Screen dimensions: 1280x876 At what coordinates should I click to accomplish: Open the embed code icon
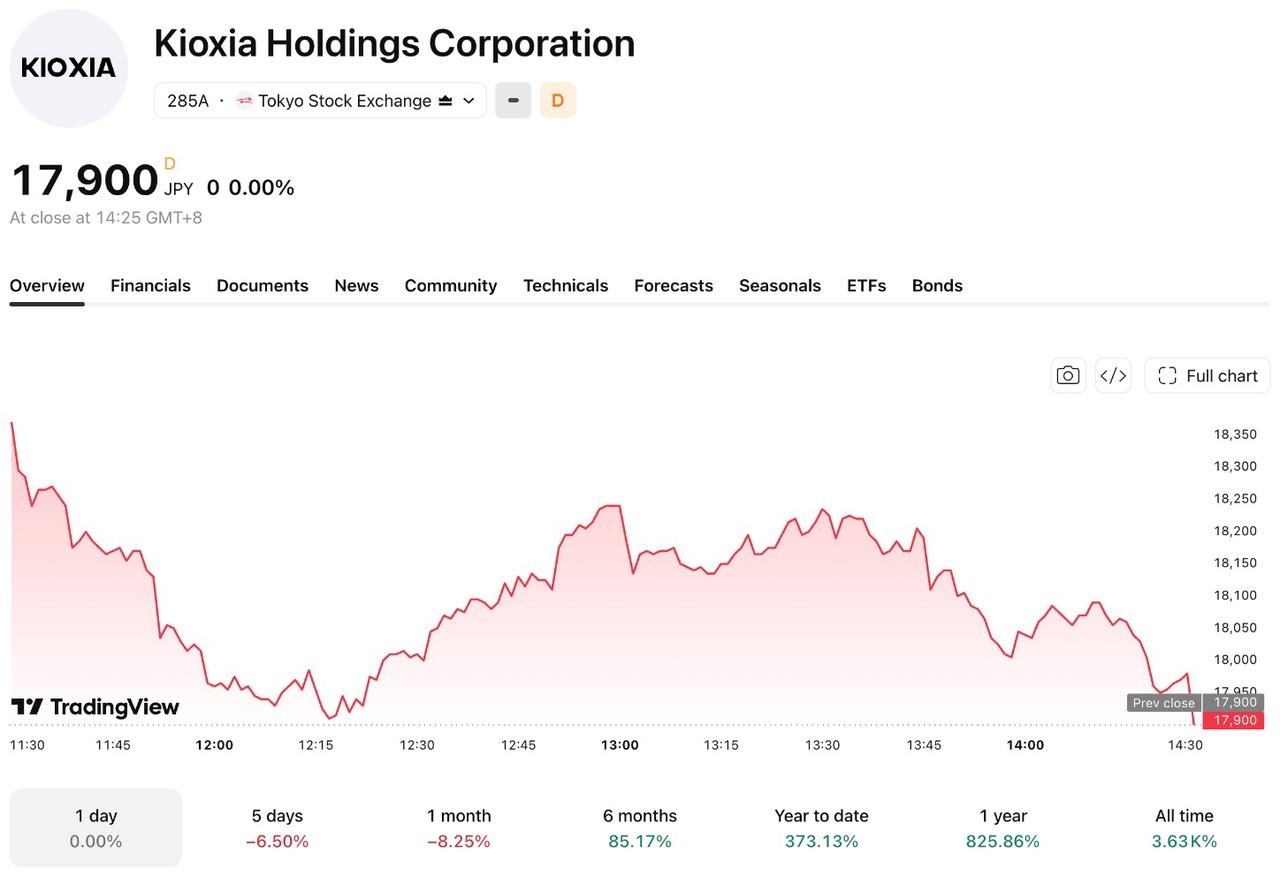(x=1113, y=376)
